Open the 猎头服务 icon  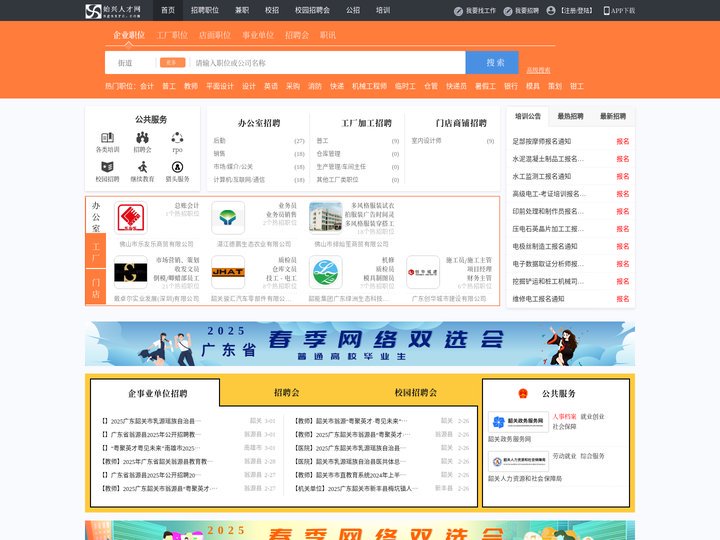pyautogui.click(x=177, y=167)
